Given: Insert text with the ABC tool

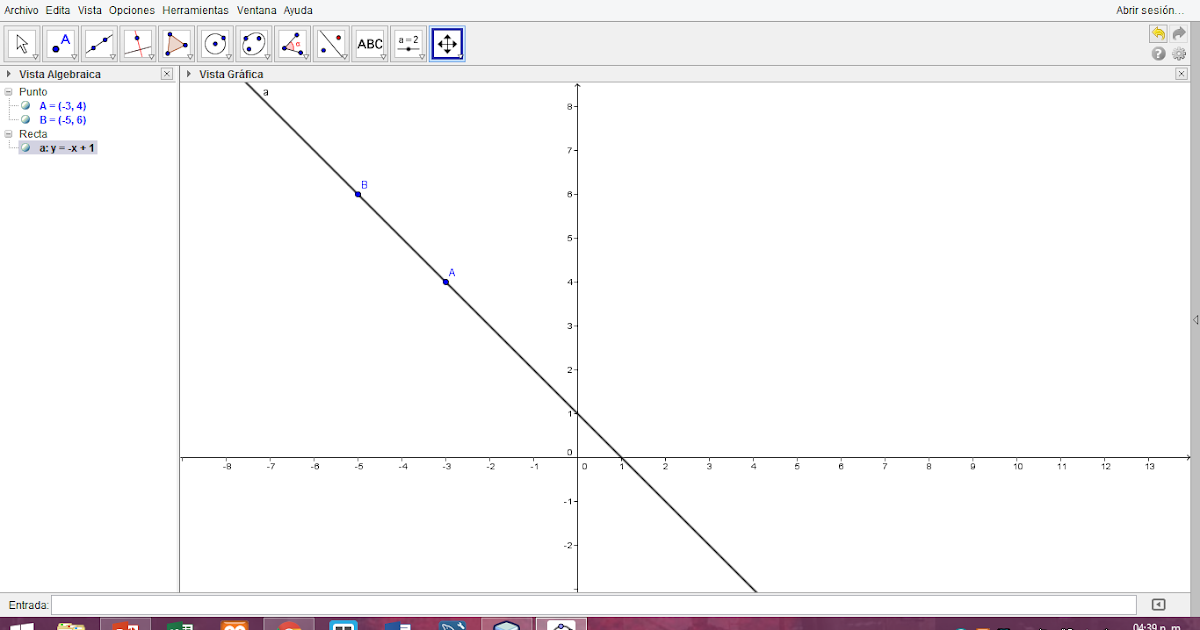Looking at the screenshot, I should point(369,40).
